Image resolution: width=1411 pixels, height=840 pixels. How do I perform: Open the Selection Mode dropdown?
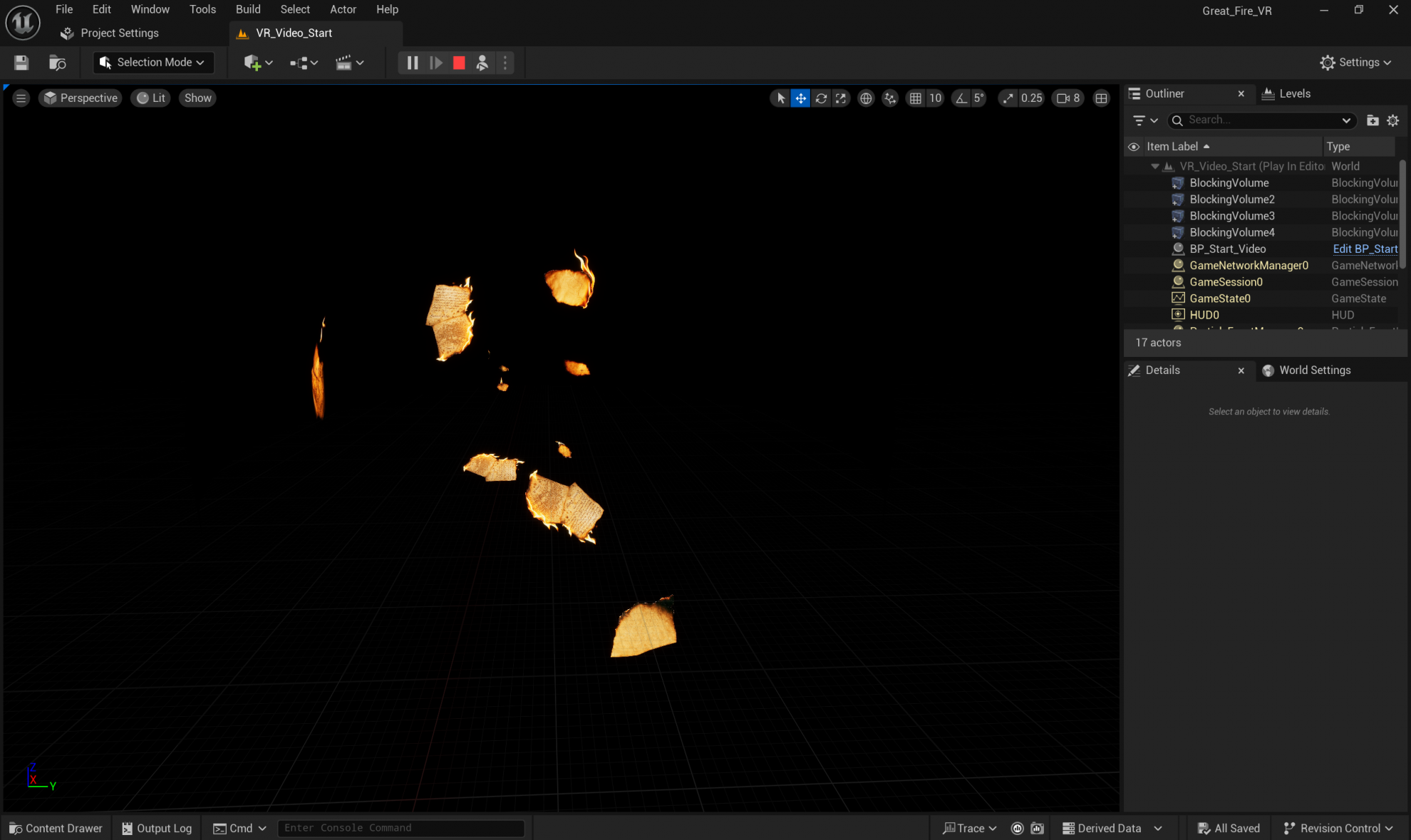153,63
